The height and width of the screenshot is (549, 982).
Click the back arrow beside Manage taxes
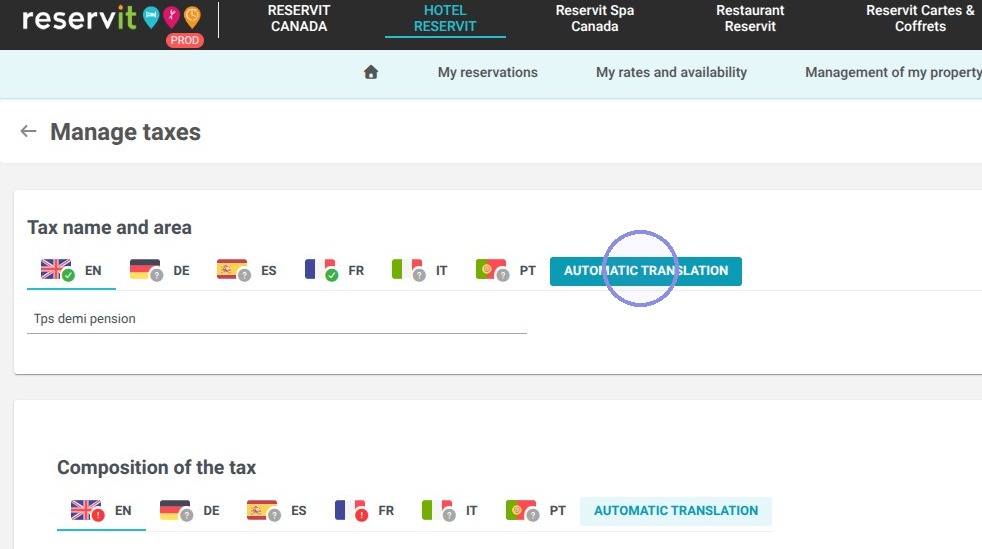[x=28, y=131]
